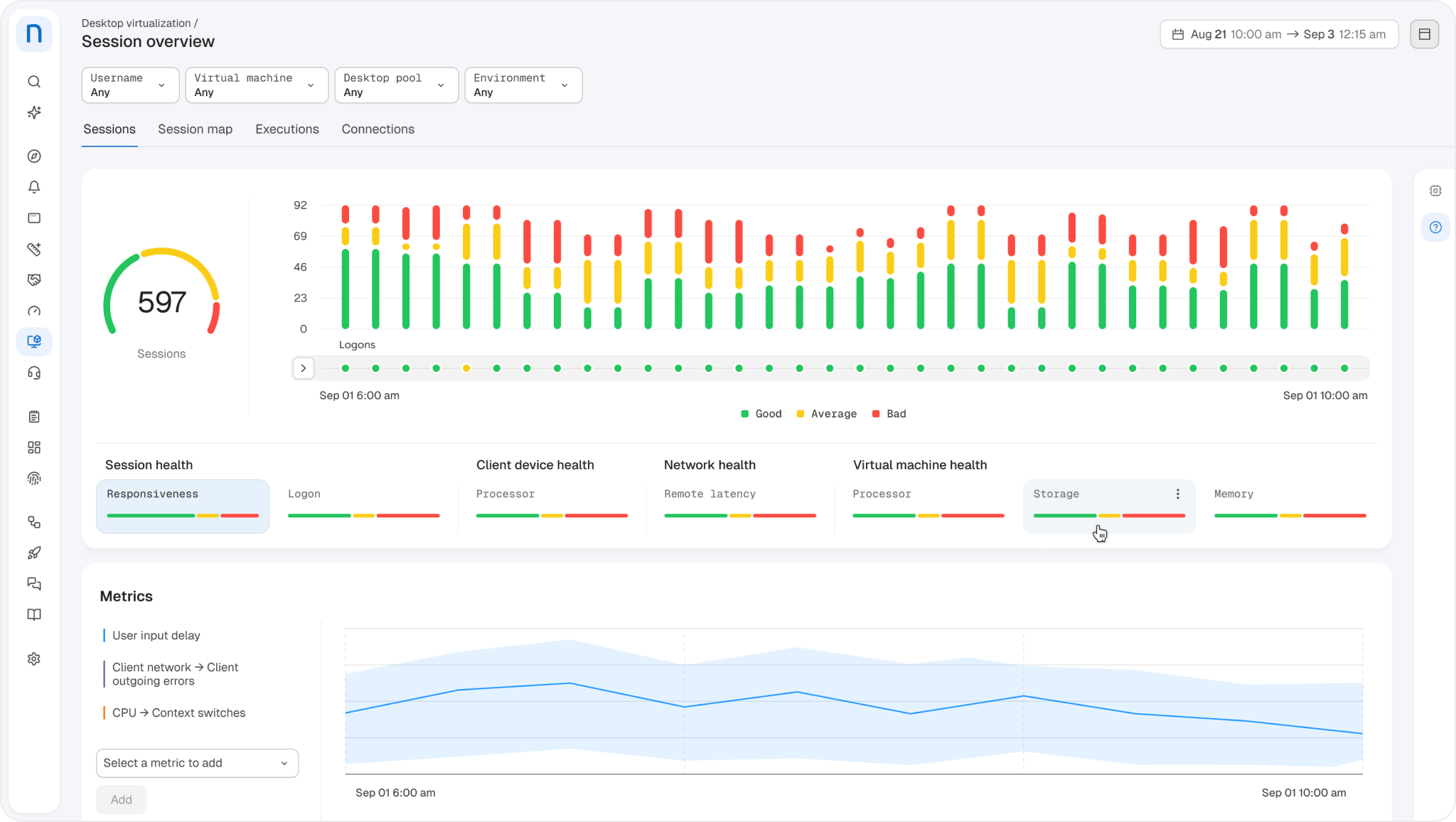
Task: Open the book documentation icon
Action: click(34, 614)
